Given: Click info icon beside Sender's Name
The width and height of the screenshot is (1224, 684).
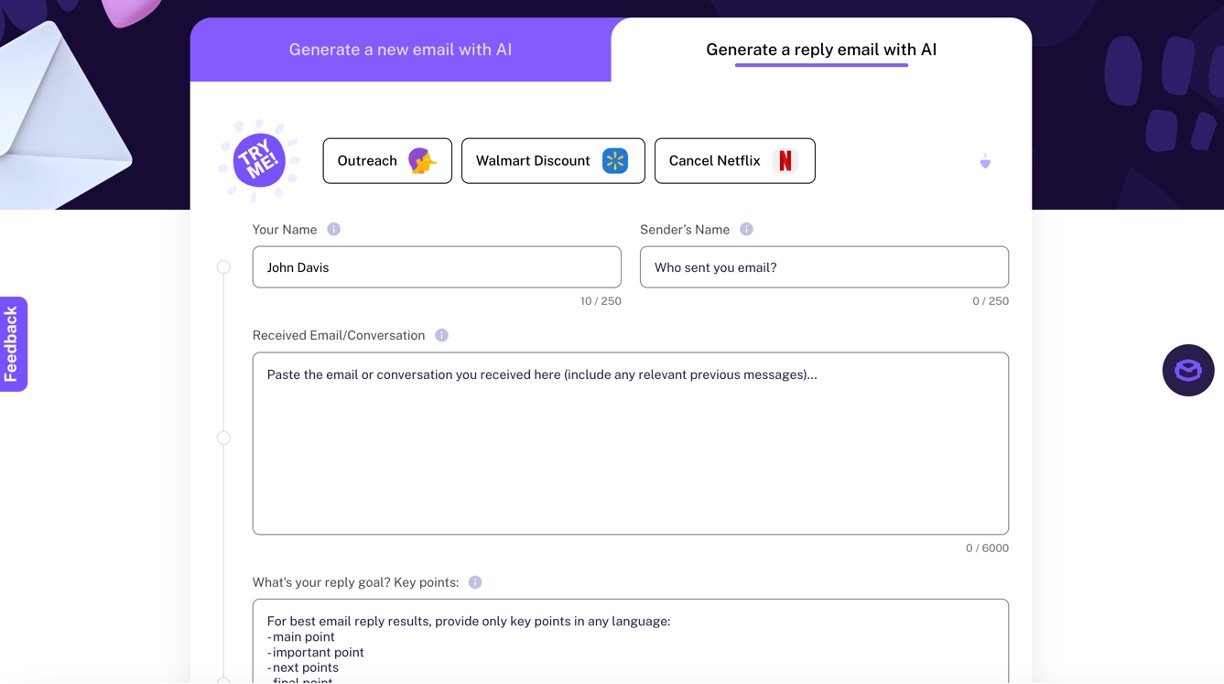Looking at the screenshot, I should tap(746, 229).
